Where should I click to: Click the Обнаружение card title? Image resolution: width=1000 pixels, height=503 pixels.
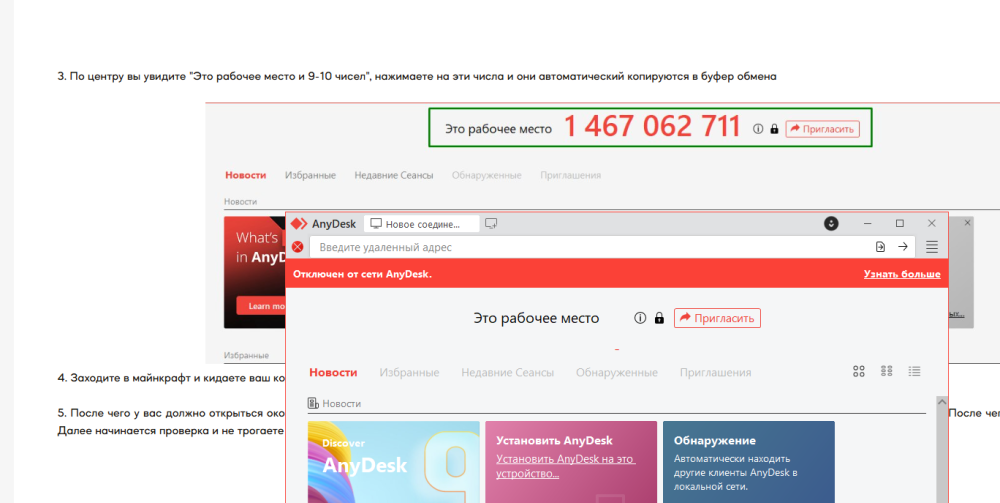715,441
